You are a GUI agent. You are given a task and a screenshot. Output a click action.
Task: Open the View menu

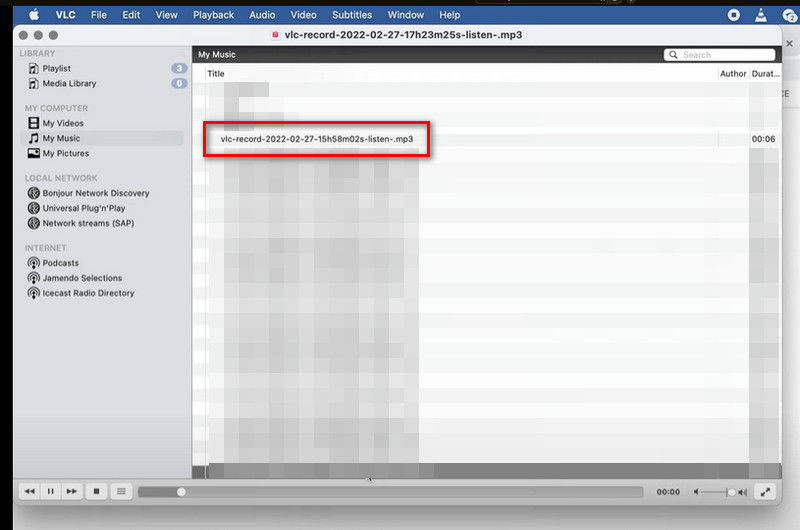166,15
